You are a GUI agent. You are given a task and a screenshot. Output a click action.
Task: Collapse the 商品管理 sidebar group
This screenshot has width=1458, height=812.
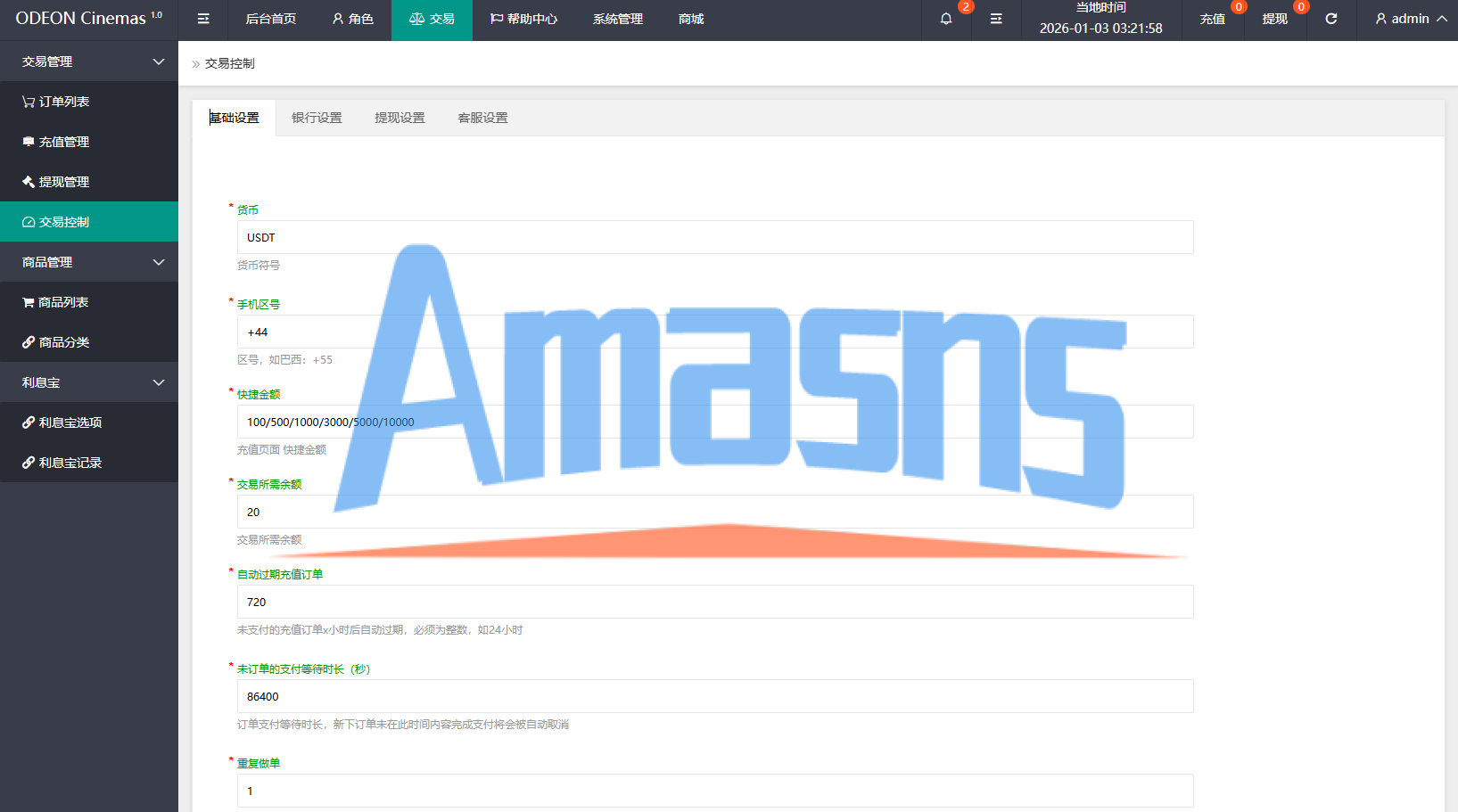point(89,262)
